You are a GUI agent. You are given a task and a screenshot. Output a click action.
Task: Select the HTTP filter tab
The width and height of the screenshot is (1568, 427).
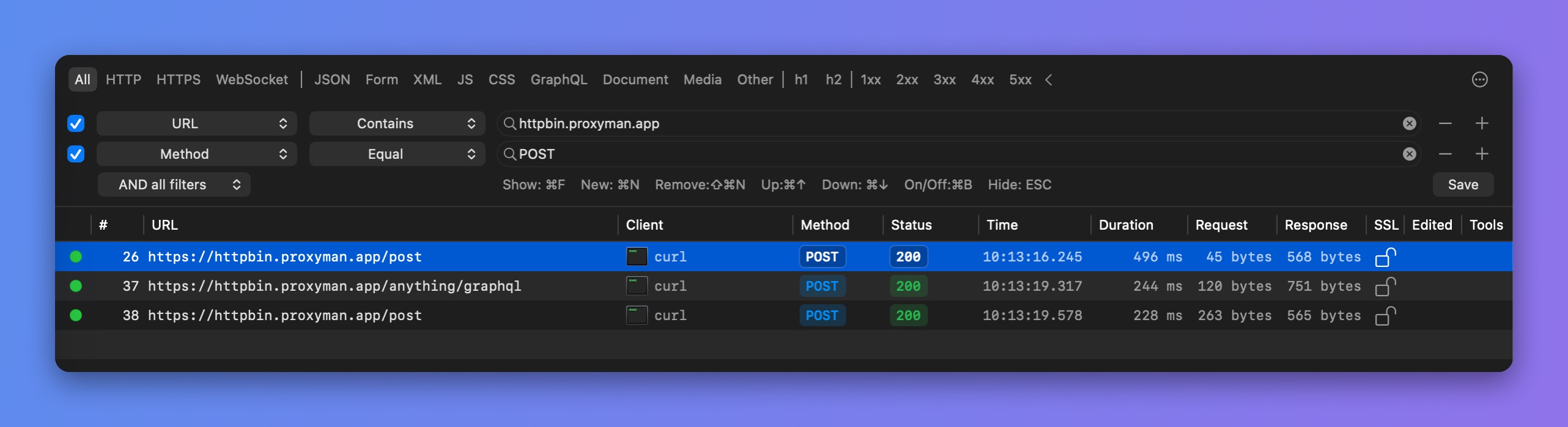(124, 79)
